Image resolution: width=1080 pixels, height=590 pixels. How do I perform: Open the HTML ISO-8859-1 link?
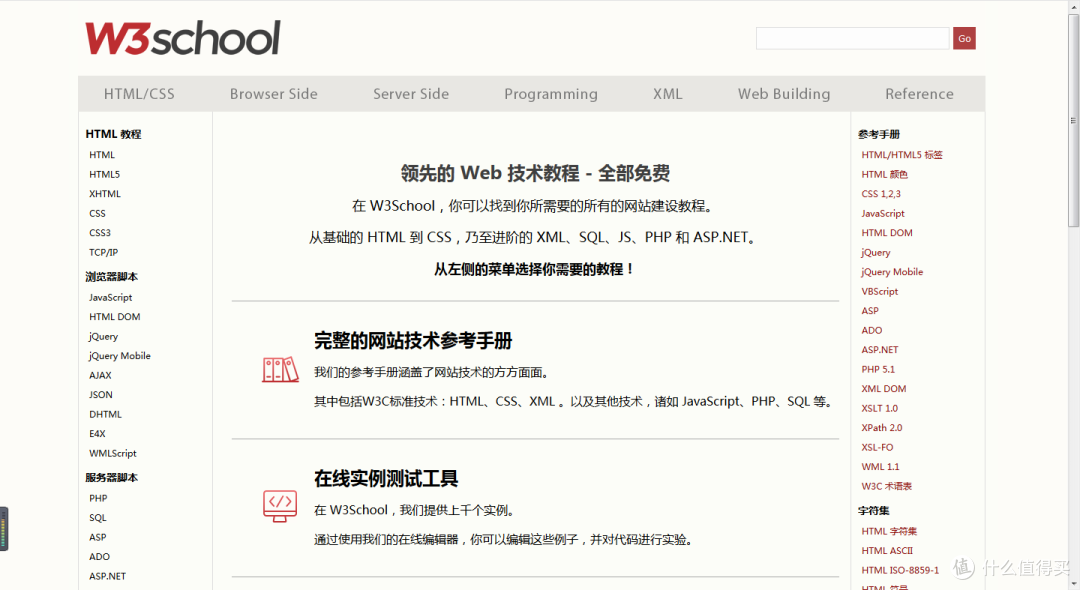900,570
